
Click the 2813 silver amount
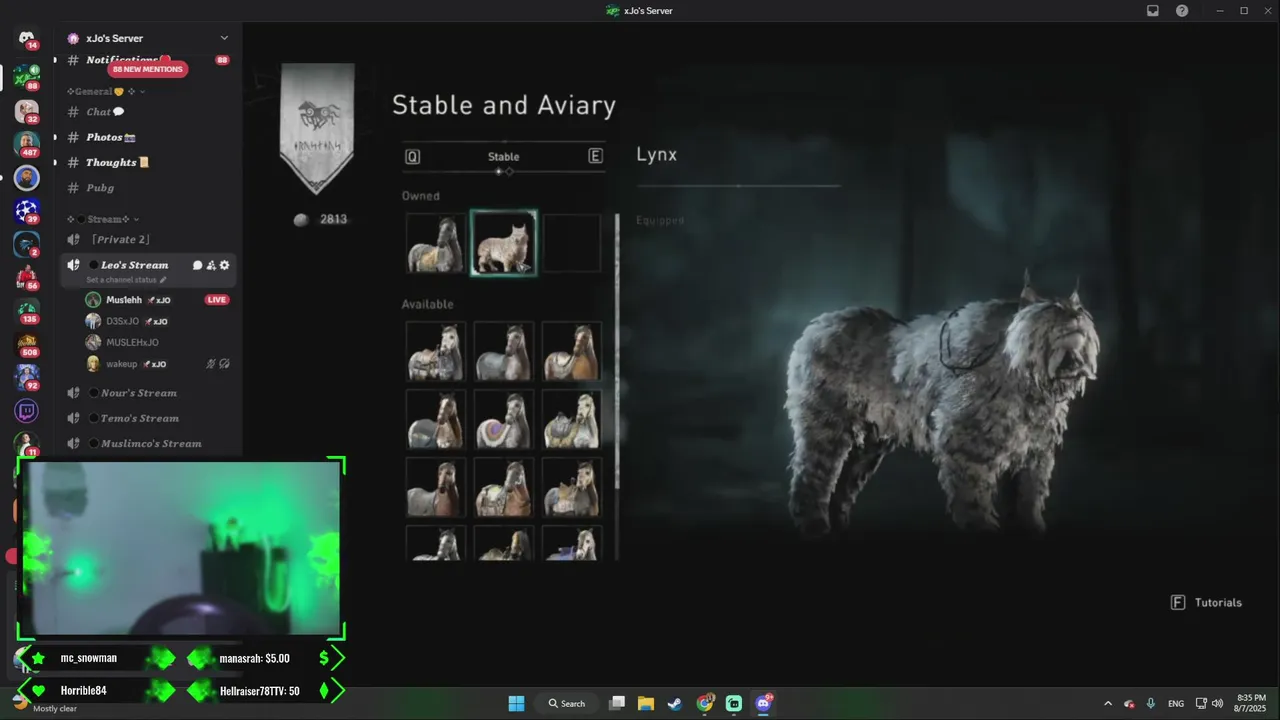(333, 220)
